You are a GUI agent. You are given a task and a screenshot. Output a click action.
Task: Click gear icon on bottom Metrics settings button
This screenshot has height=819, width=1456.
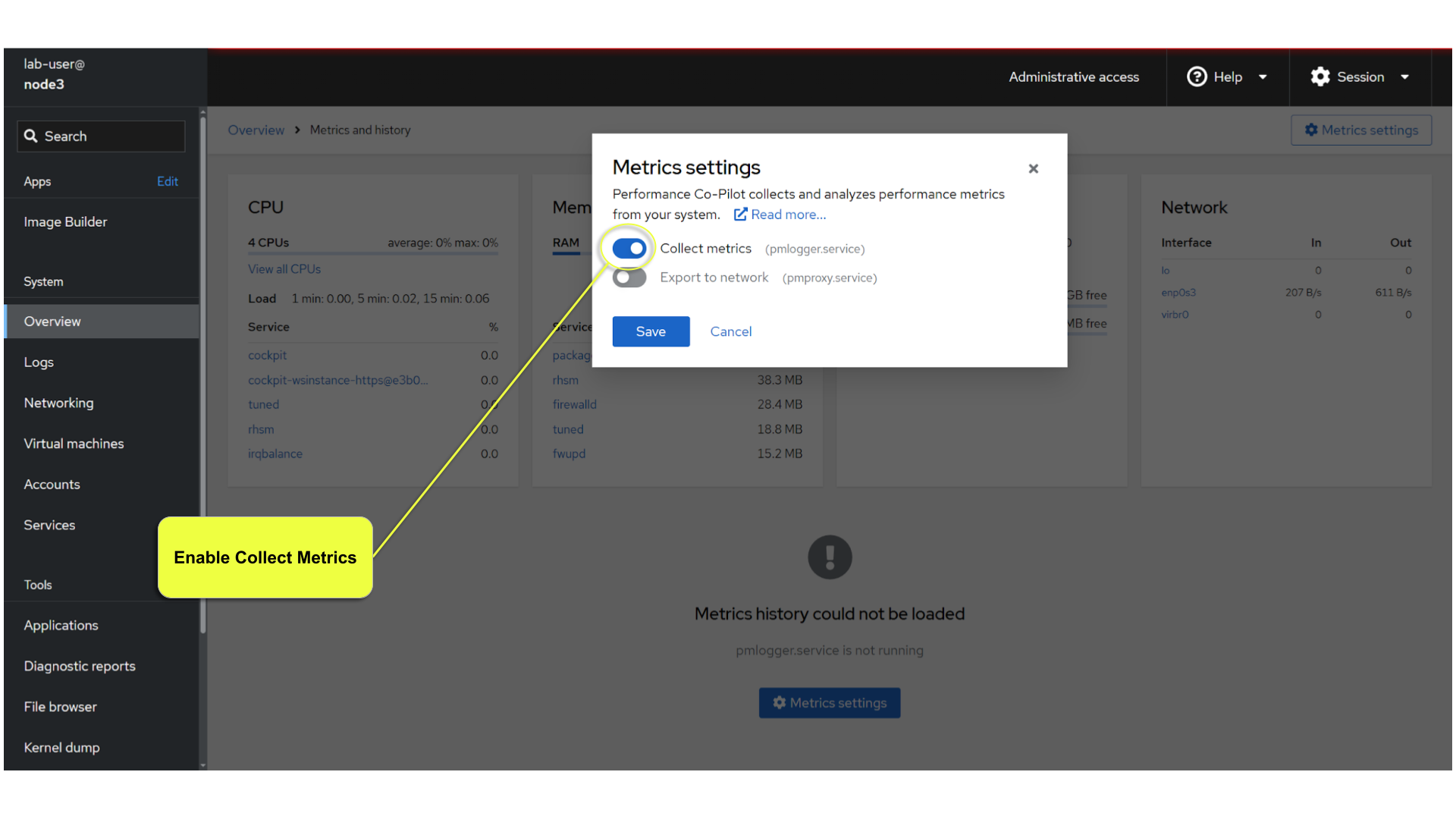point(779,703)
